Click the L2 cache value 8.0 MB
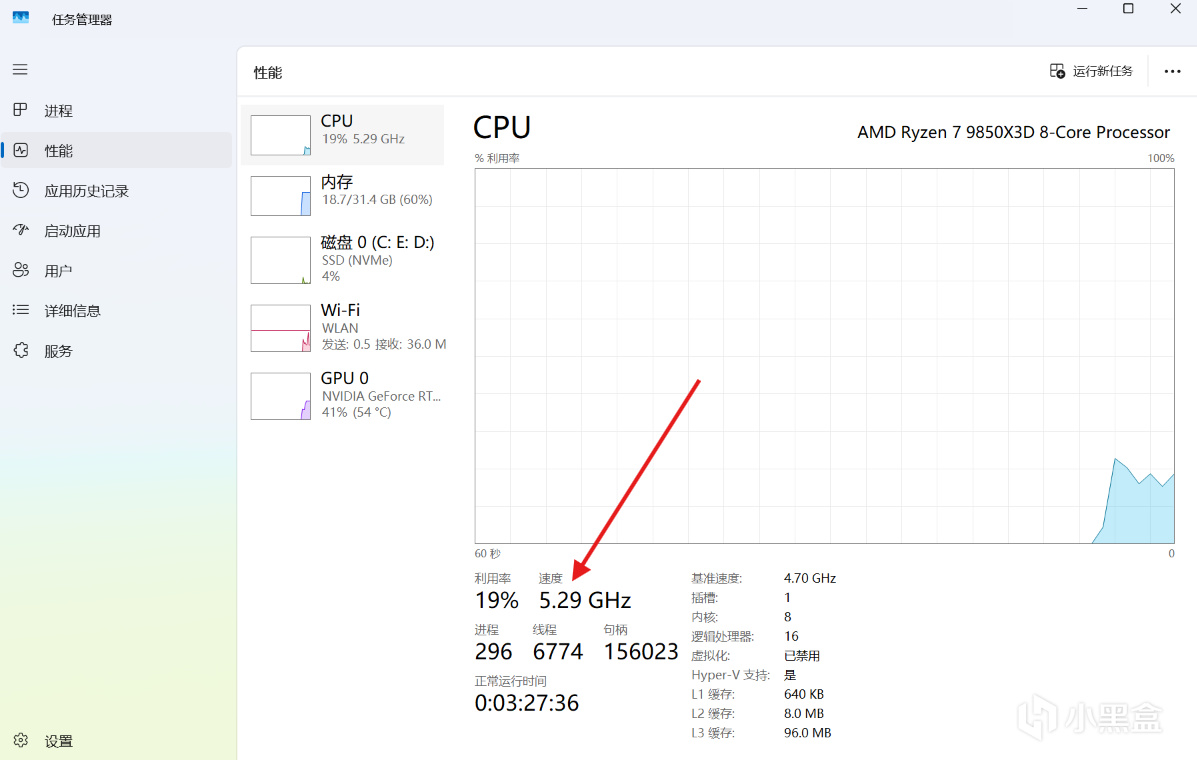This screenshot has width=1197, height=760. point(804,713)
